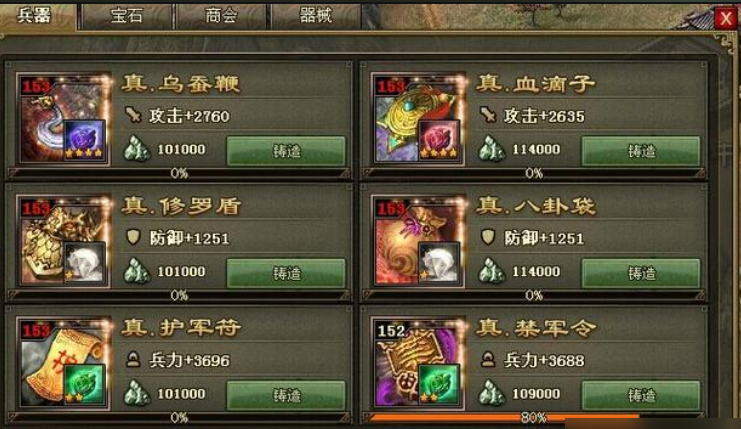Click the ore icon beside 109000
This screenshot has width=741, height=429.
tap(492, 393)
